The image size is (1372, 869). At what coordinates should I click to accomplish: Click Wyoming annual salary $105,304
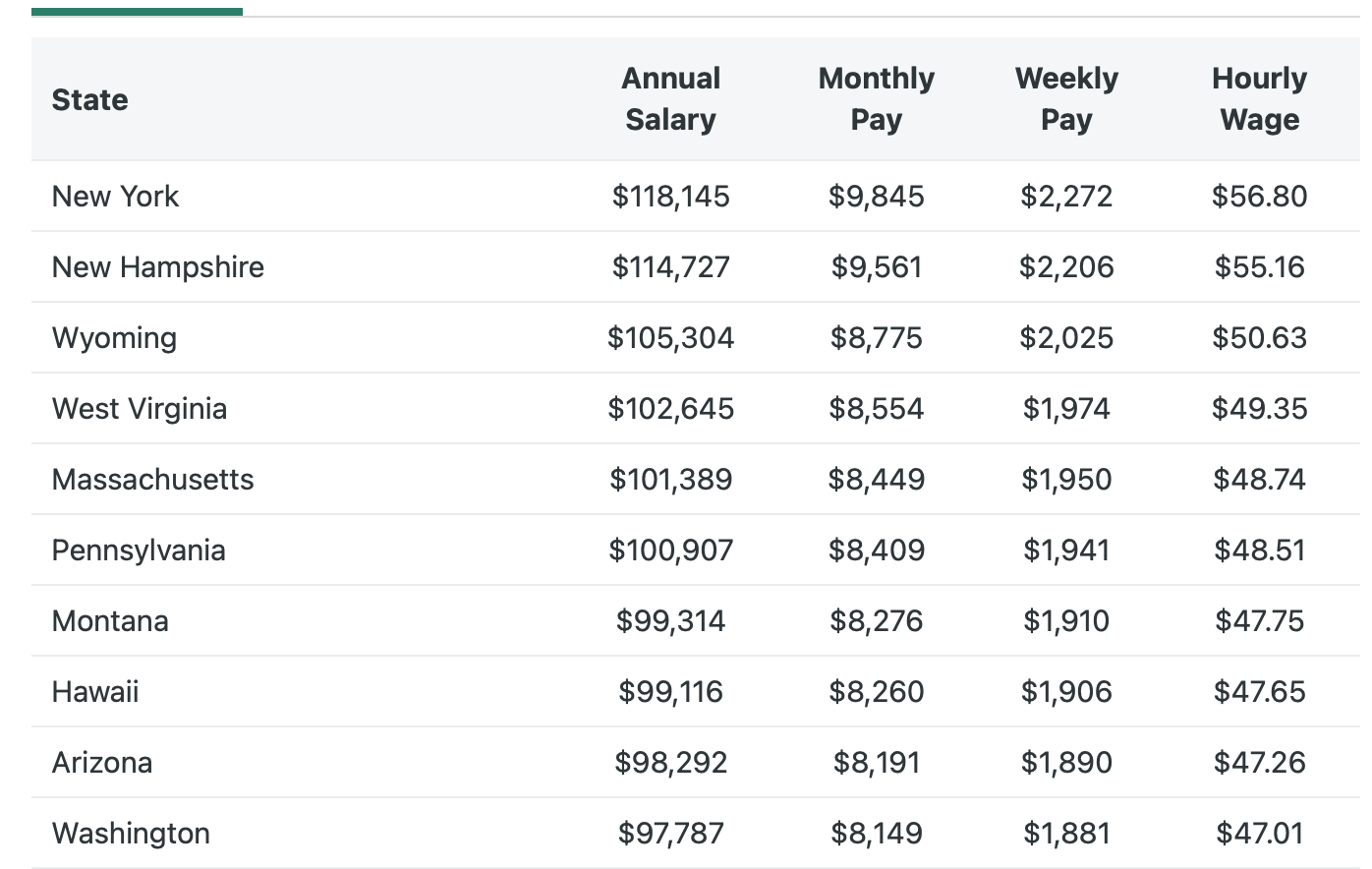670,337
